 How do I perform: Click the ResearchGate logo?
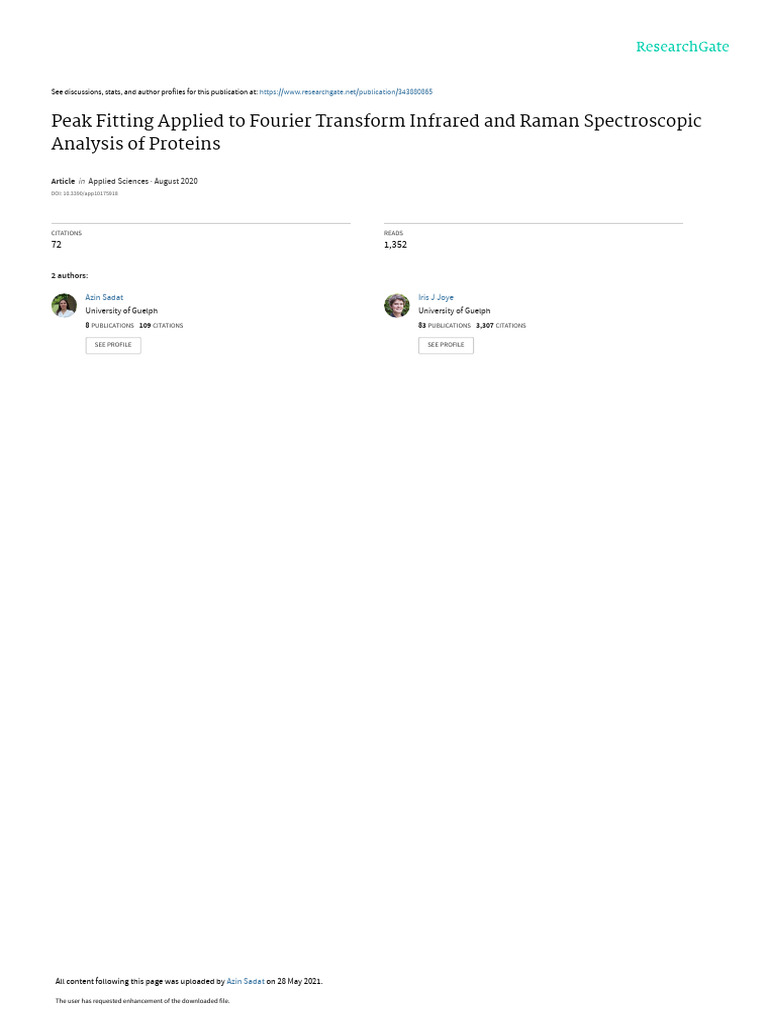(x=682, y=47)
